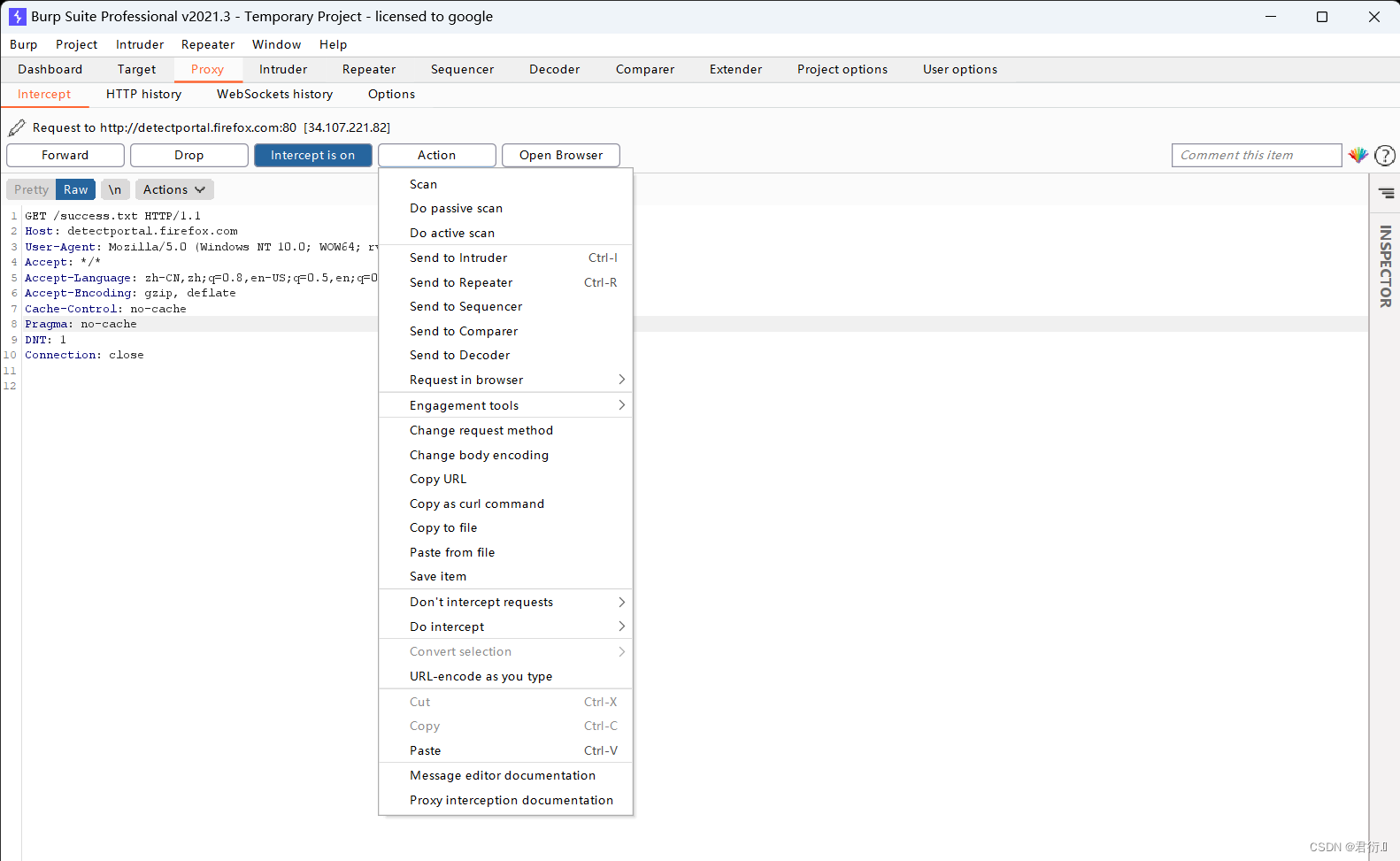
Task: Select Do active scan
Action: (x=505, y=233)
